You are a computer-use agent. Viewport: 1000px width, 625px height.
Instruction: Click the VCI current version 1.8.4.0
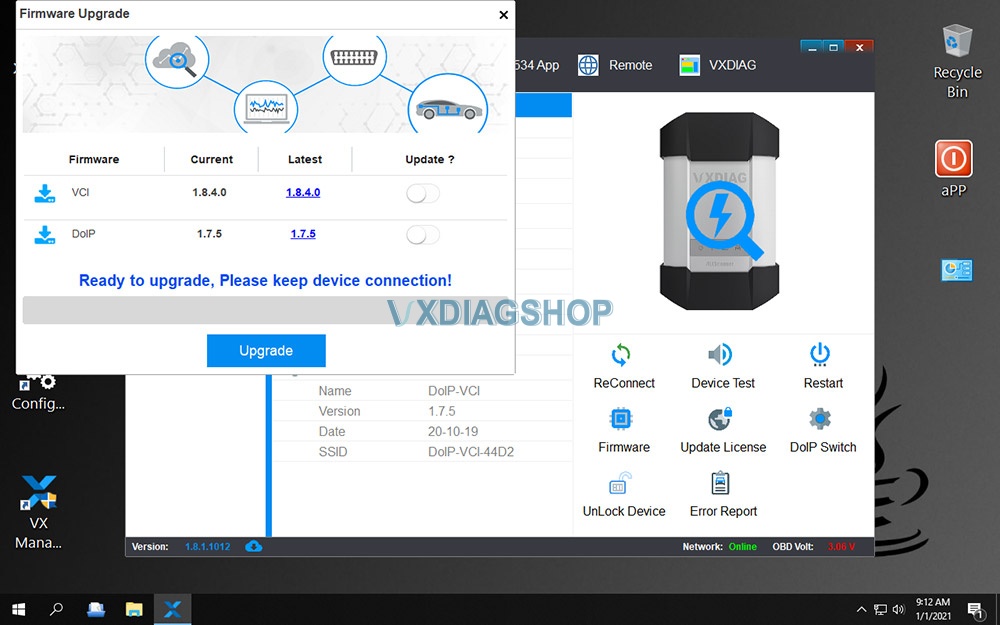[209, 192]
